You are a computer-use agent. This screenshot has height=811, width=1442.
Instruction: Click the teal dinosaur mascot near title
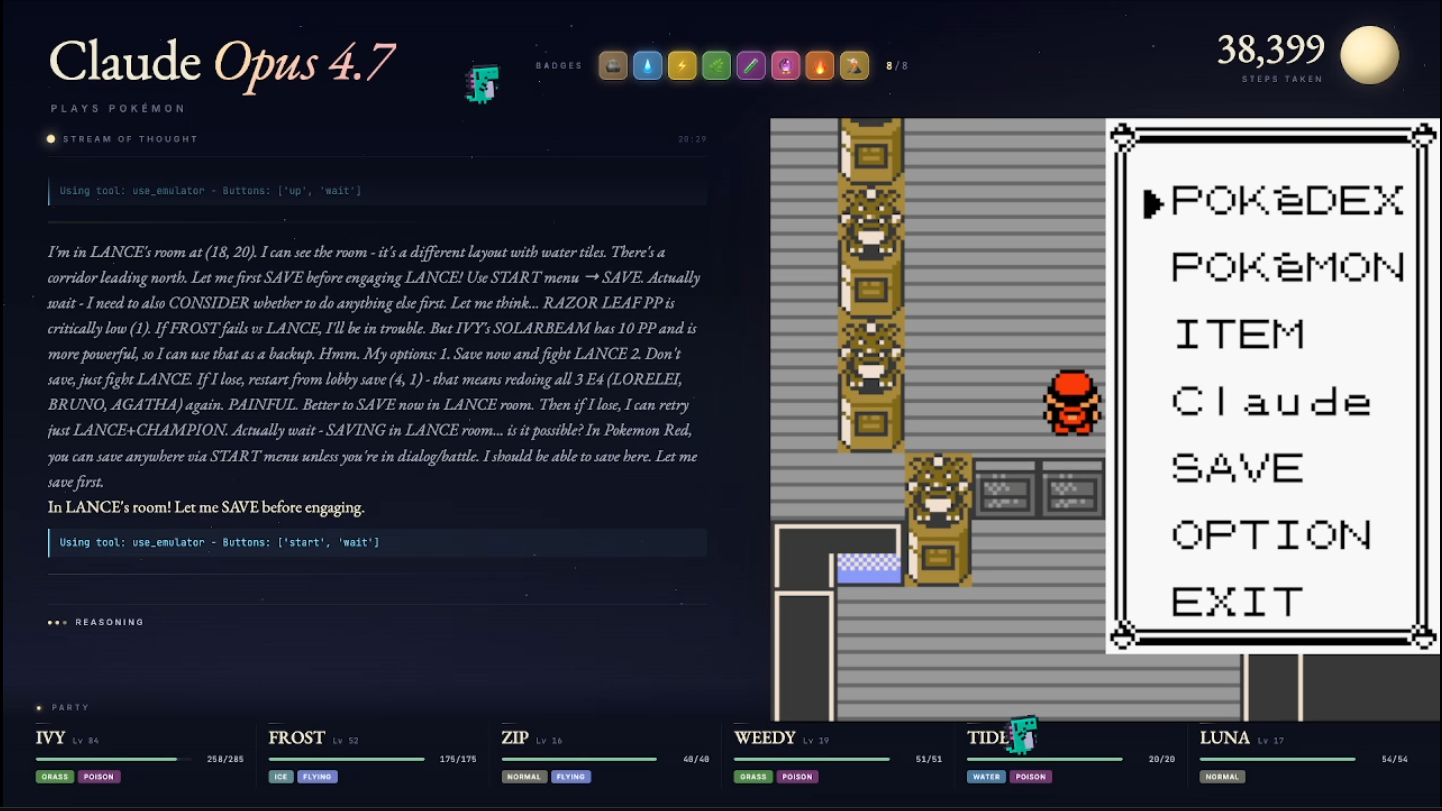(482, 85)
